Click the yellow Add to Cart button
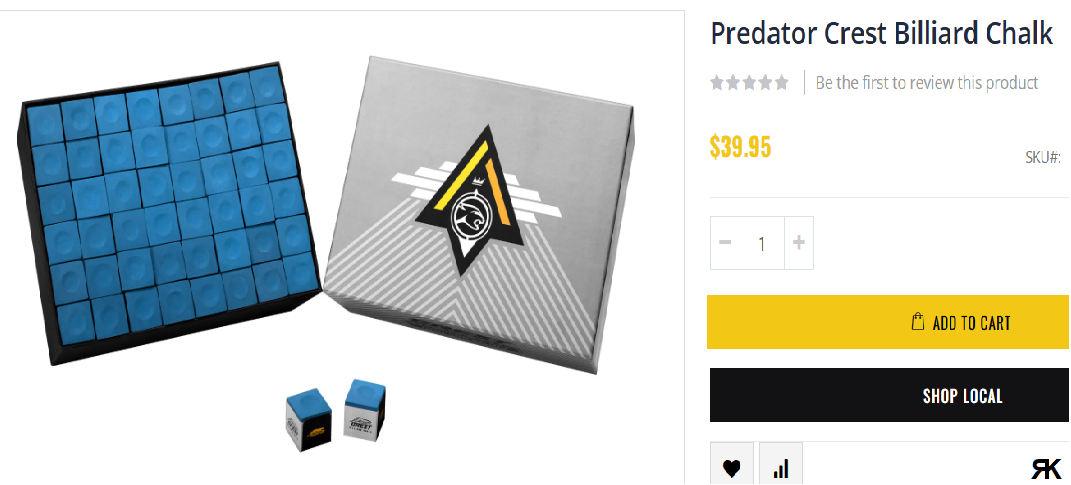 pos(888,322)
